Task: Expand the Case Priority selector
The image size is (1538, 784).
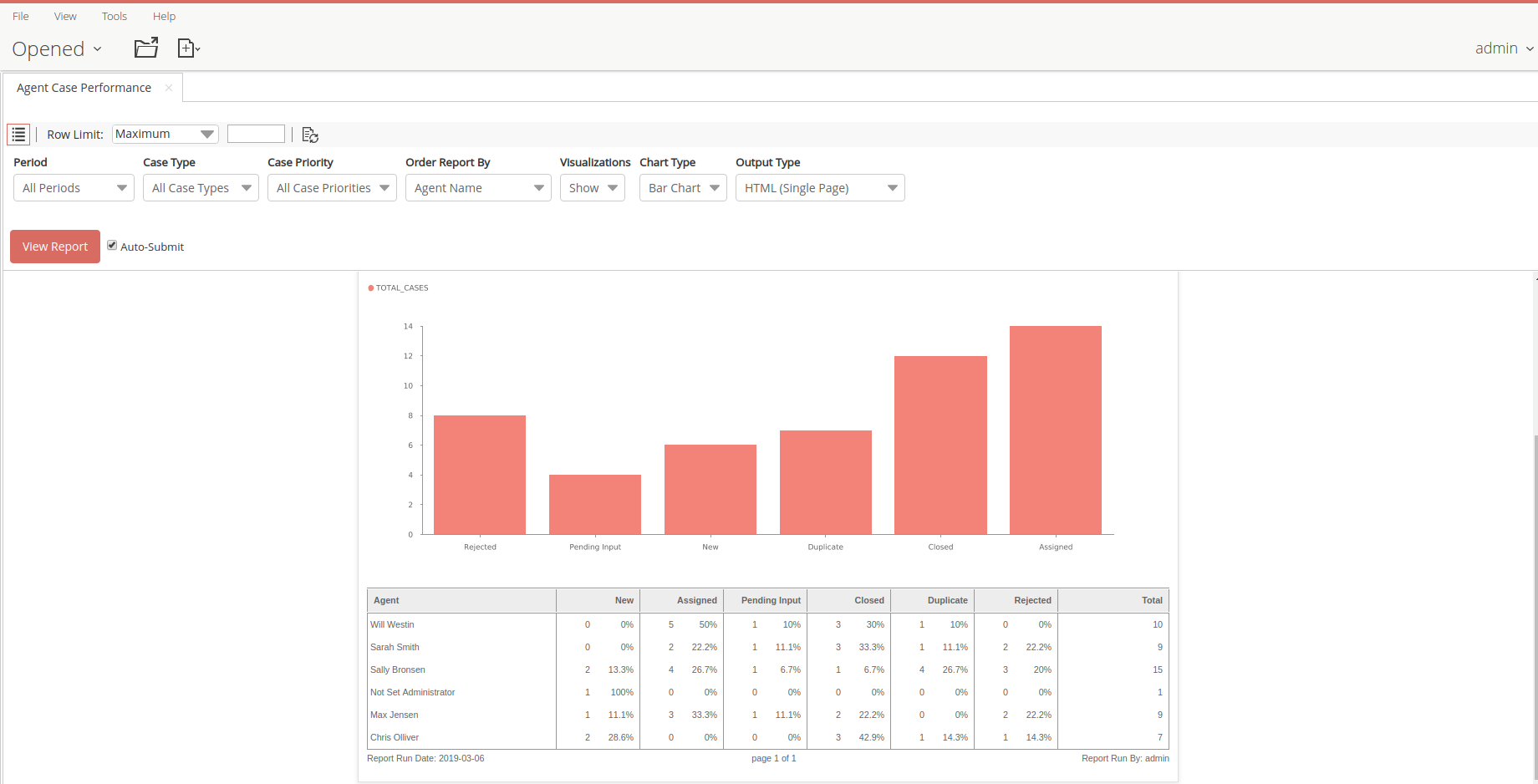Action: (x=331, y=187)
